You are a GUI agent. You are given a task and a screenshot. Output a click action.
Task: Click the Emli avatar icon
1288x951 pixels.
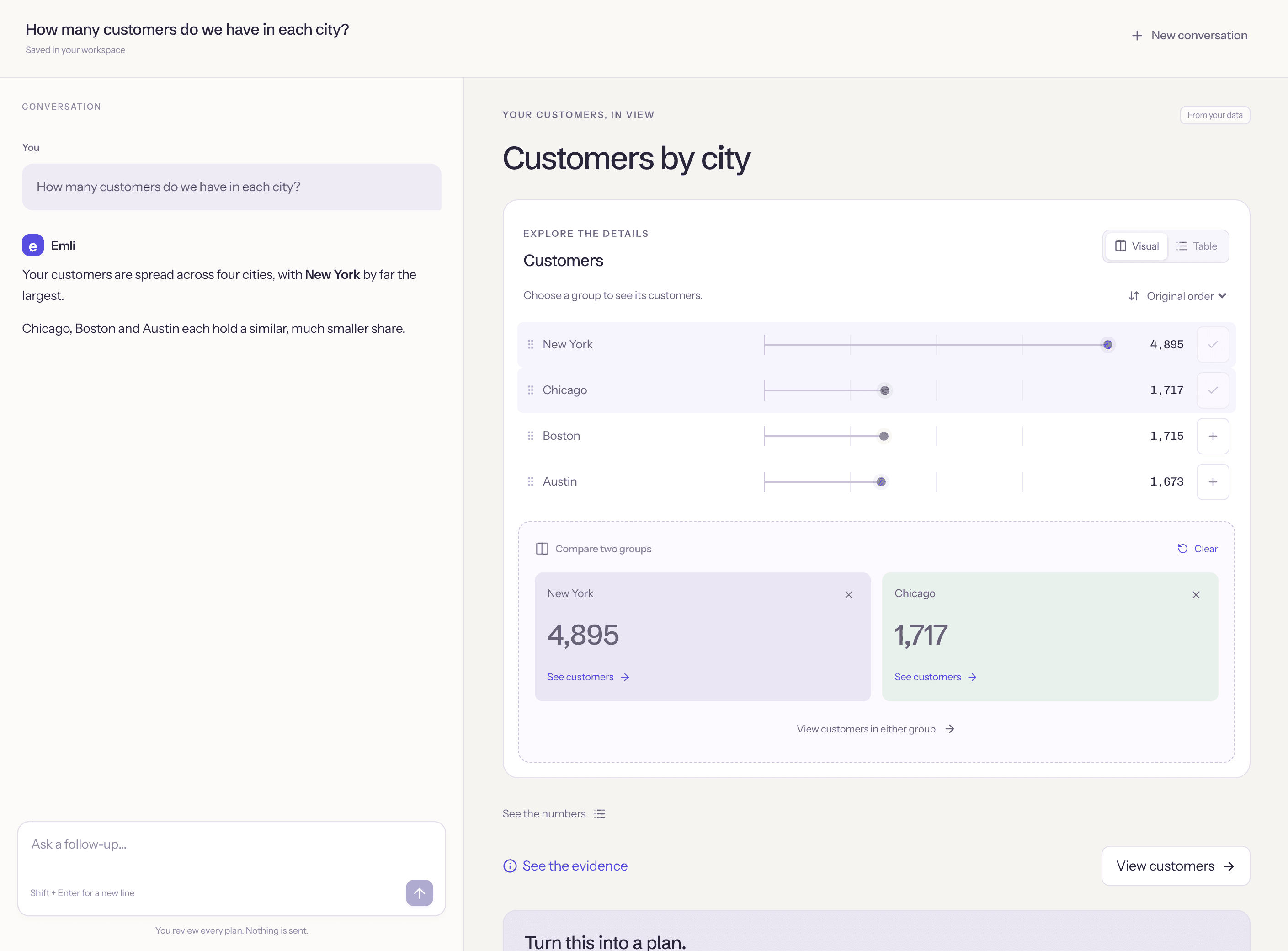tap(33, 245)
